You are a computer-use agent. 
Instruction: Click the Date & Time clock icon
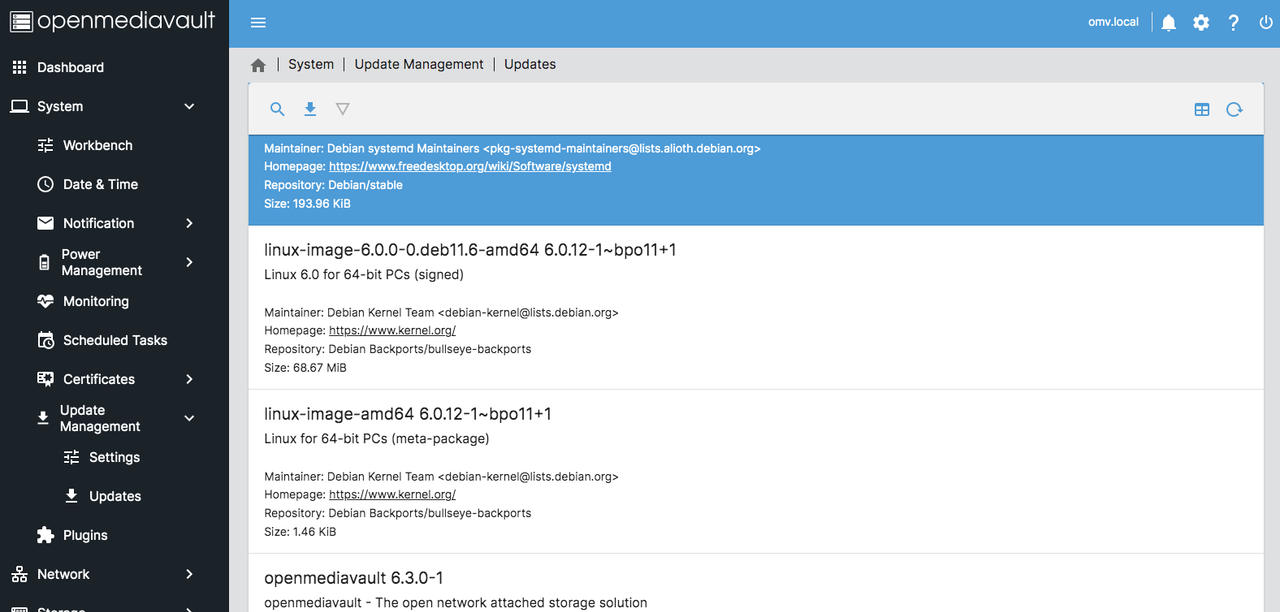(45, 184)
